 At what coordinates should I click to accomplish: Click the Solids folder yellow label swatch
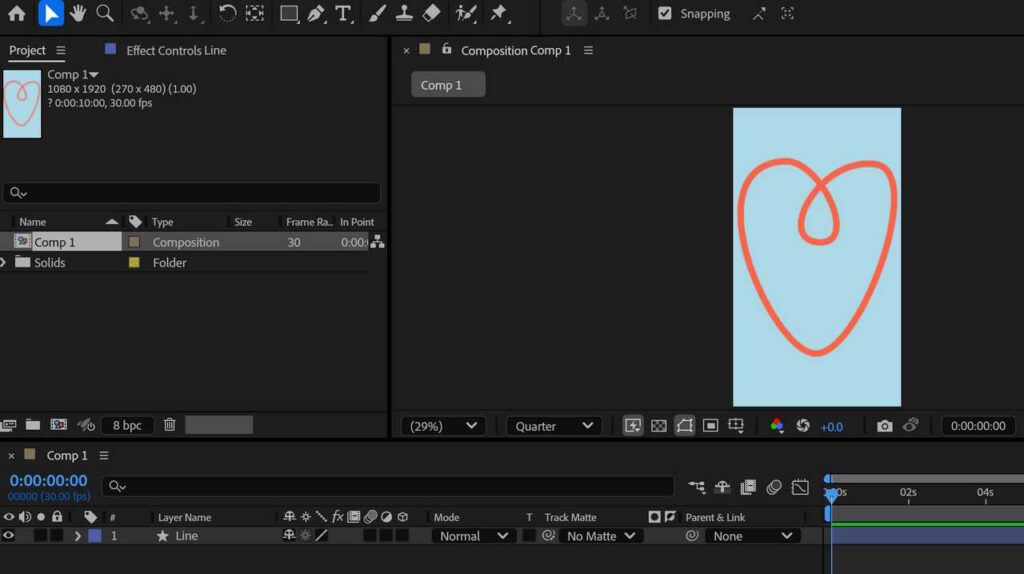point(134,263)
